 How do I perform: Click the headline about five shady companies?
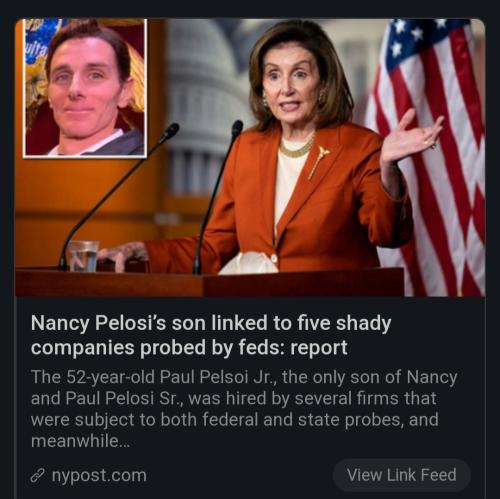[x=211, y=335]
